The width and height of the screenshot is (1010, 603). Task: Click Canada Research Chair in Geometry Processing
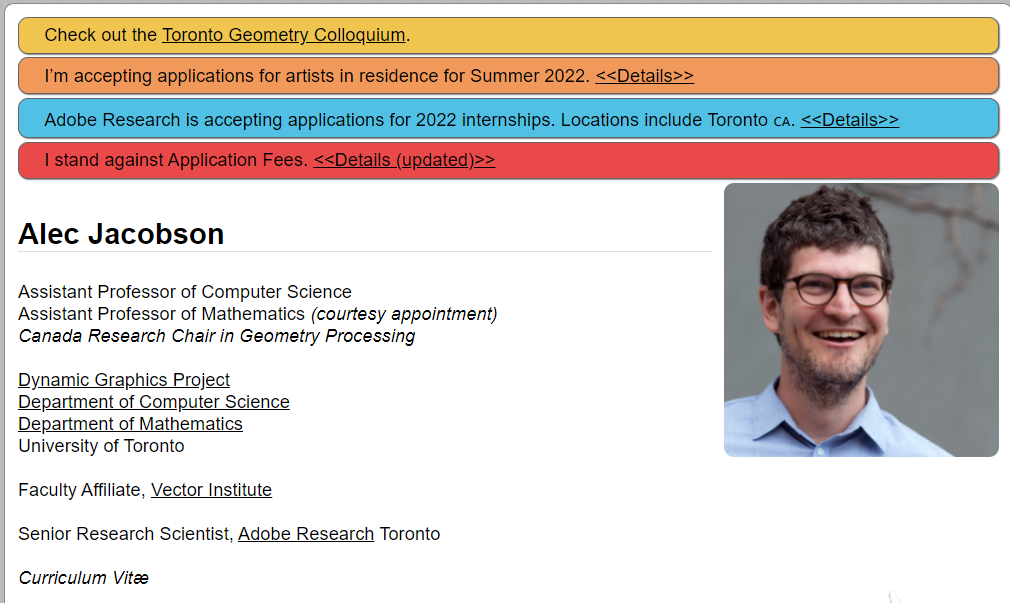coord(216,336)
